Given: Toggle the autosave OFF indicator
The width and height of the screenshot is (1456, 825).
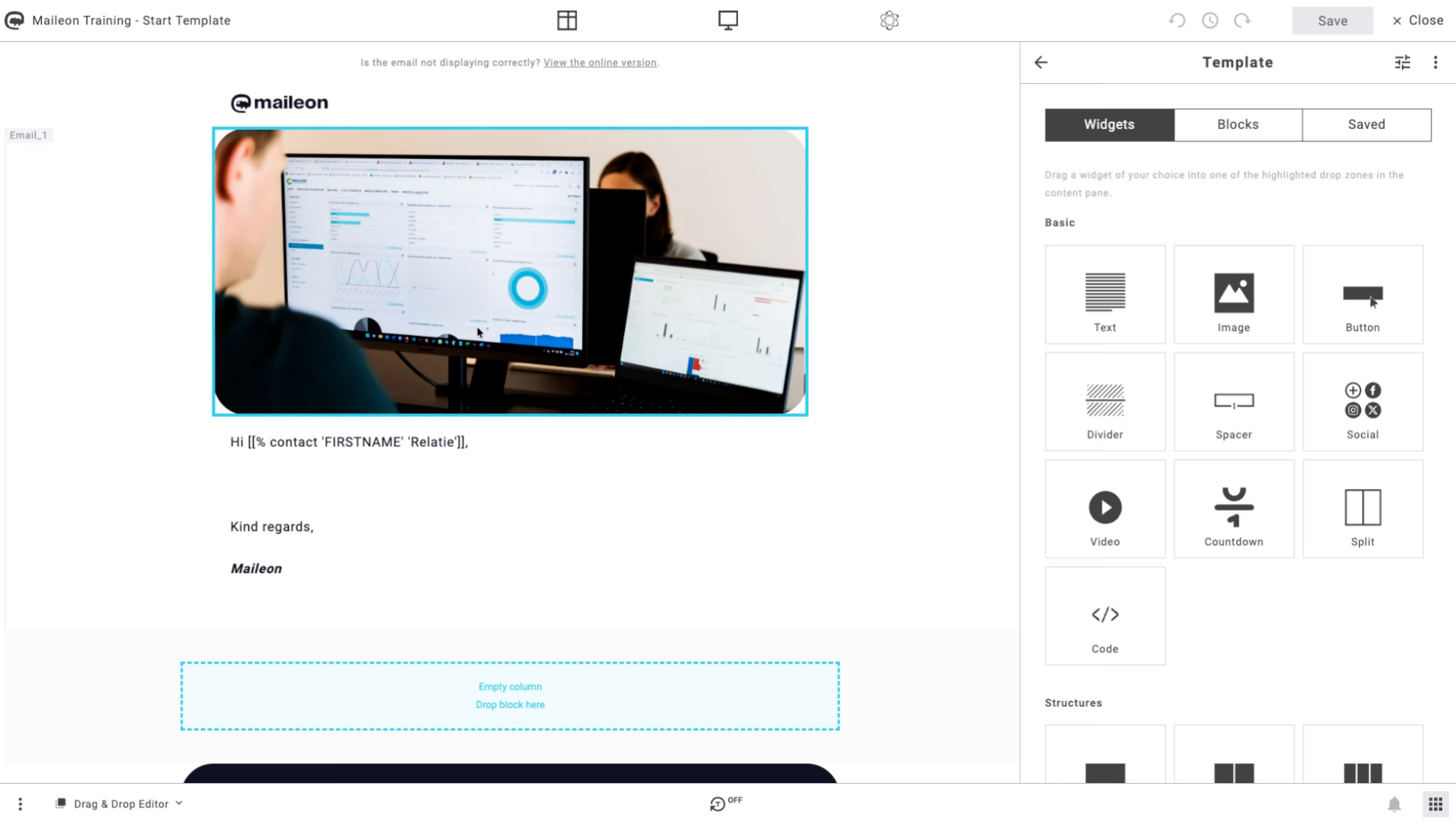Looking at the screenshot, I should point(725,803).
